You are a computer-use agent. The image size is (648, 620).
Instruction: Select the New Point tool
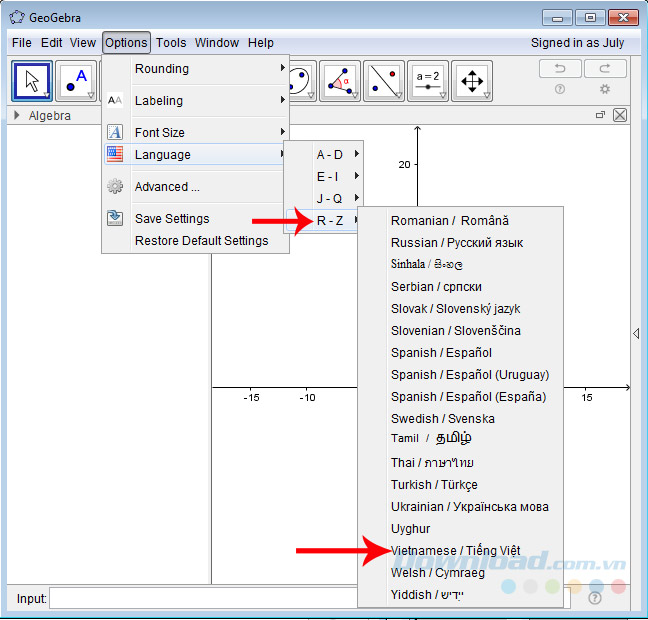(76, 81)
